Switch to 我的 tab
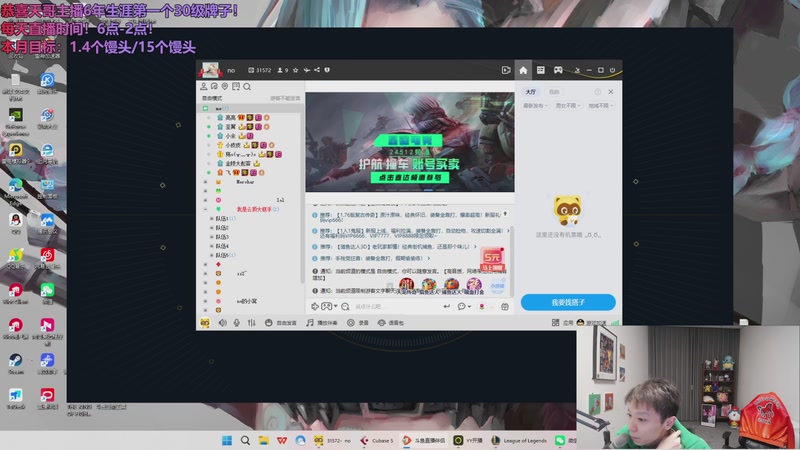800x450 pixels. [554, 92]
